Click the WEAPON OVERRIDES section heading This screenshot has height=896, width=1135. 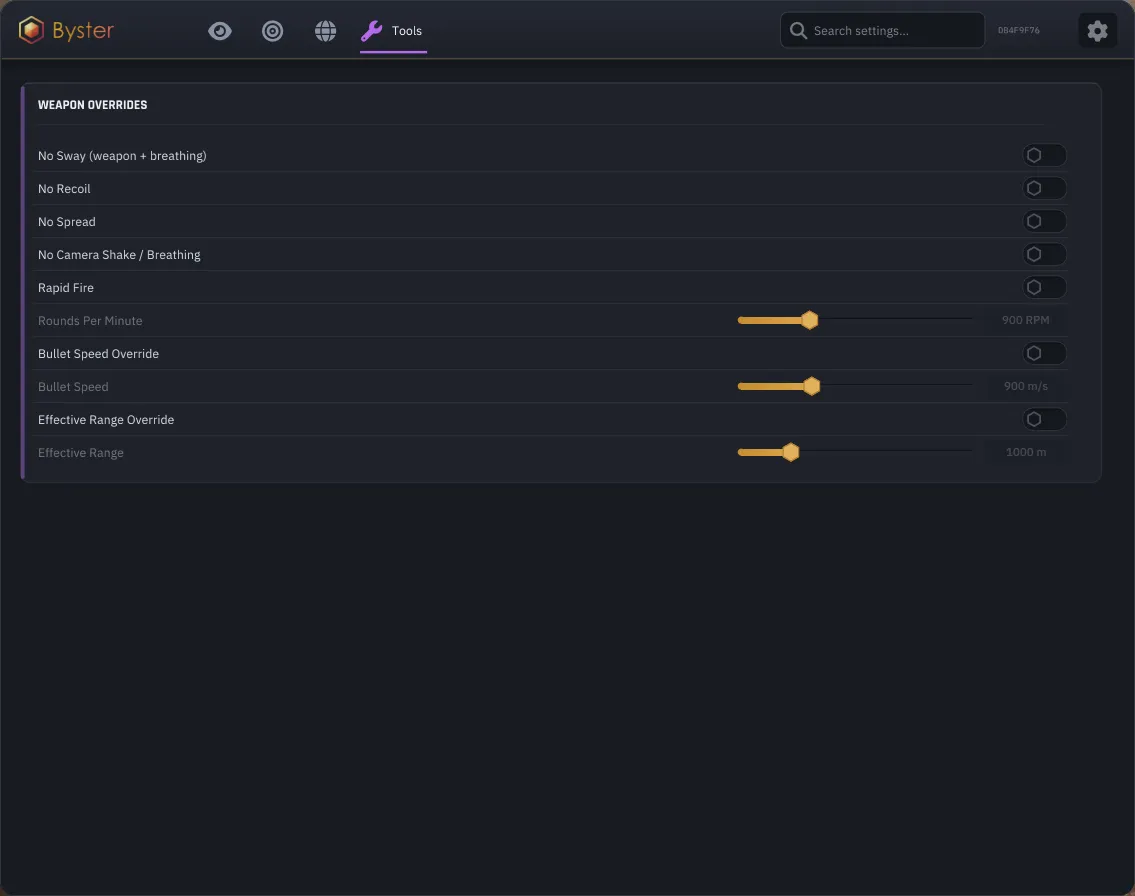pyautogui.click(x=93, y=105)
